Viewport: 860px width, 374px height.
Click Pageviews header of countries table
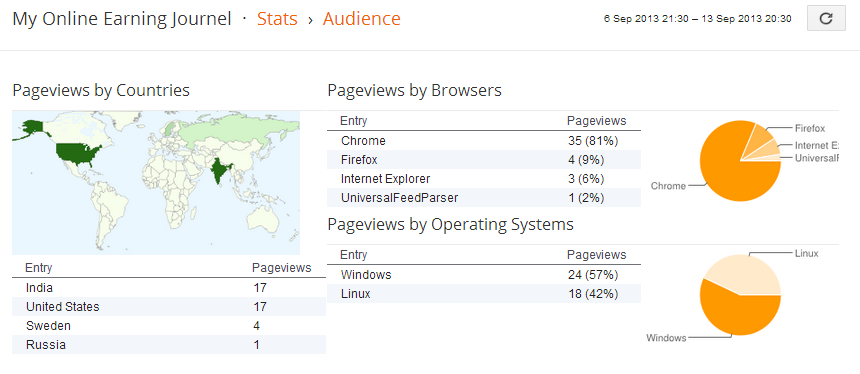[281, 268]
